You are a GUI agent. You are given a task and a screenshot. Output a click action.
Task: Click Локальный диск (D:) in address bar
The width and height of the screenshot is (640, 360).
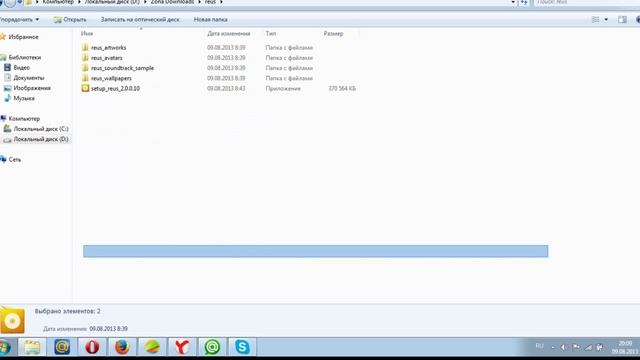pos(112,2)
